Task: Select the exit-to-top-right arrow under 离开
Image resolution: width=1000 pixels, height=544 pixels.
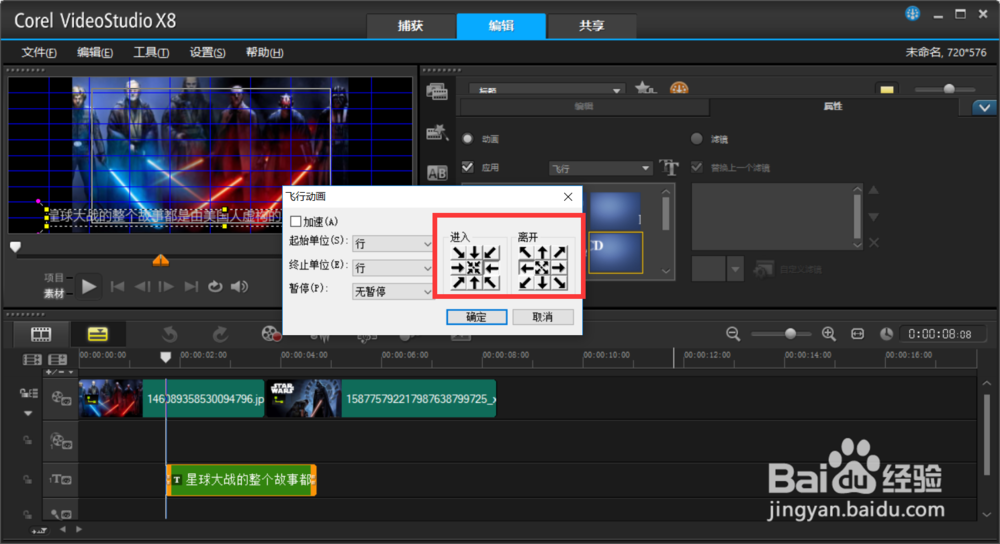Action: [x=559, y=253]
